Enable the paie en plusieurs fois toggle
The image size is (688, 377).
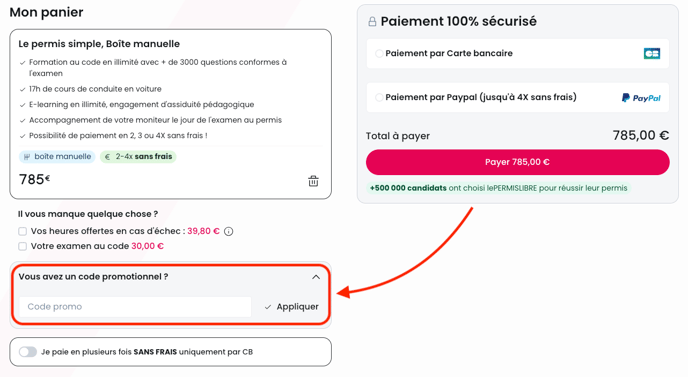click(x=28, y=352)
